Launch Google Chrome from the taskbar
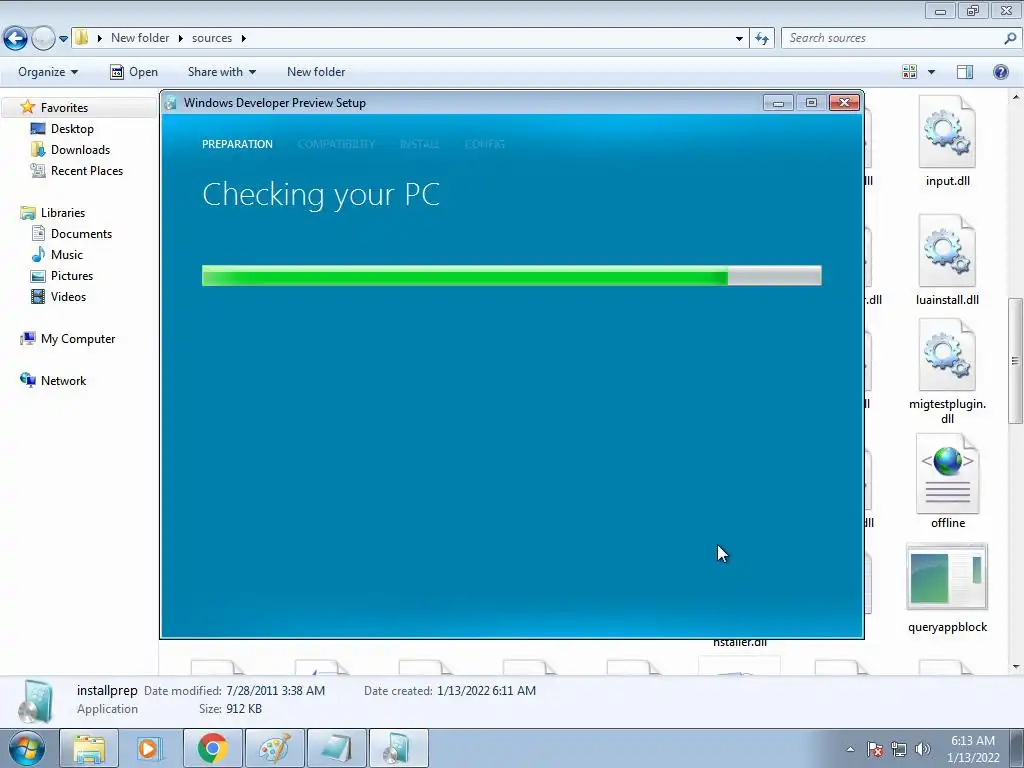The height and width of the screenshot is (768, 1024). (x=212, y=748)
